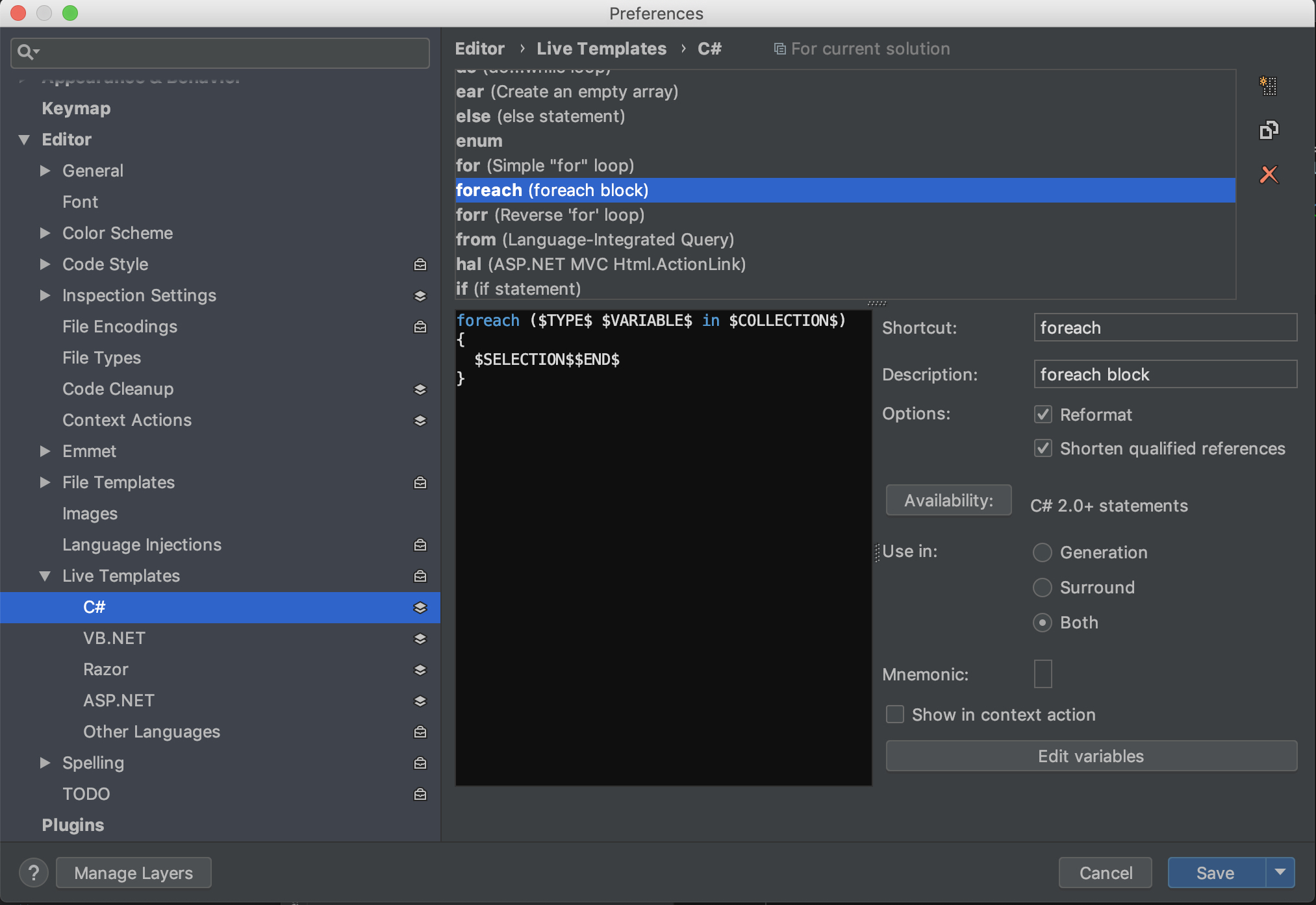Uncheck the Reformat checkbox

[1043, 414]
